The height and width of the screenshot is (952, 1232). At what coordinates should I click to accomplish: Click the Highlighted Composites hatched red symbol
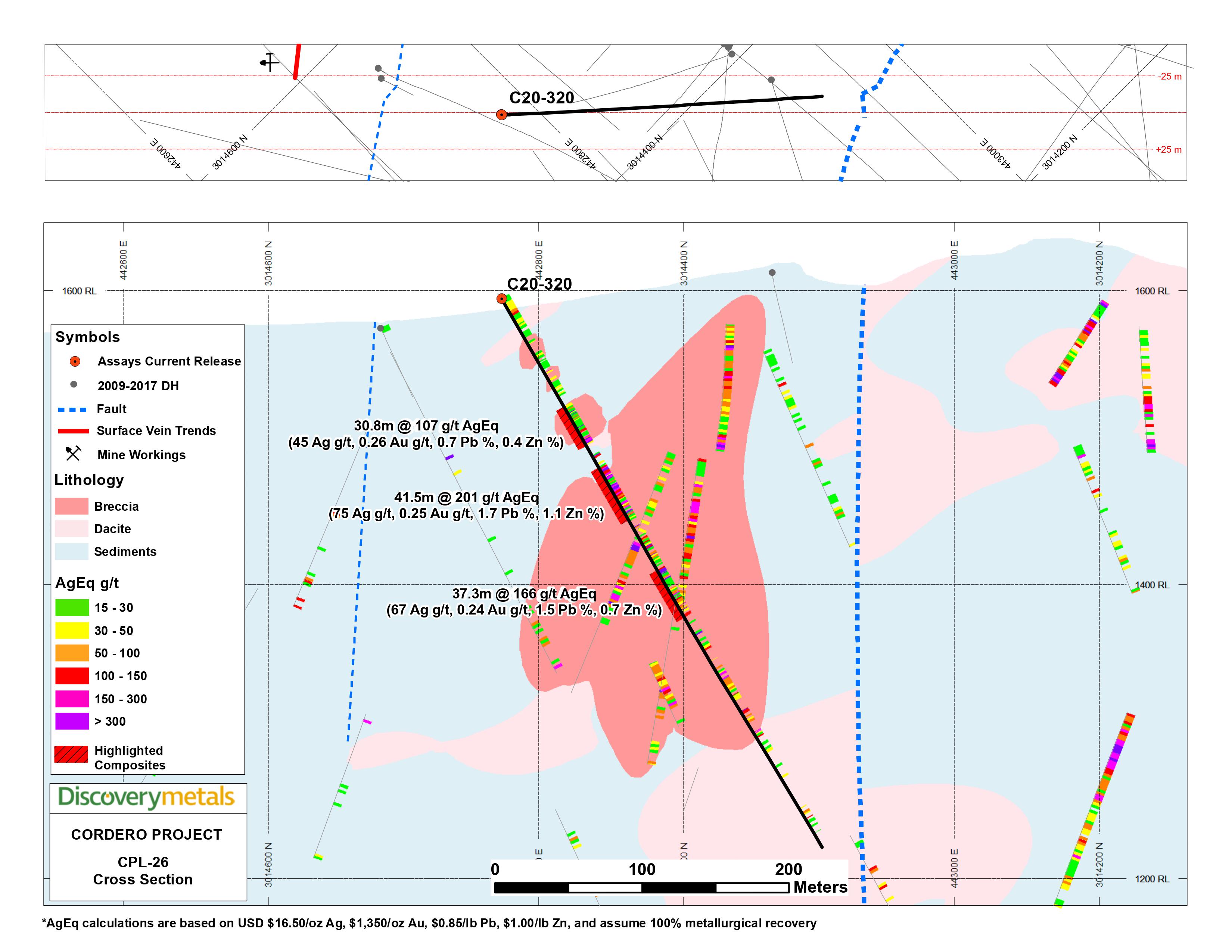click(x=71, y=754)
